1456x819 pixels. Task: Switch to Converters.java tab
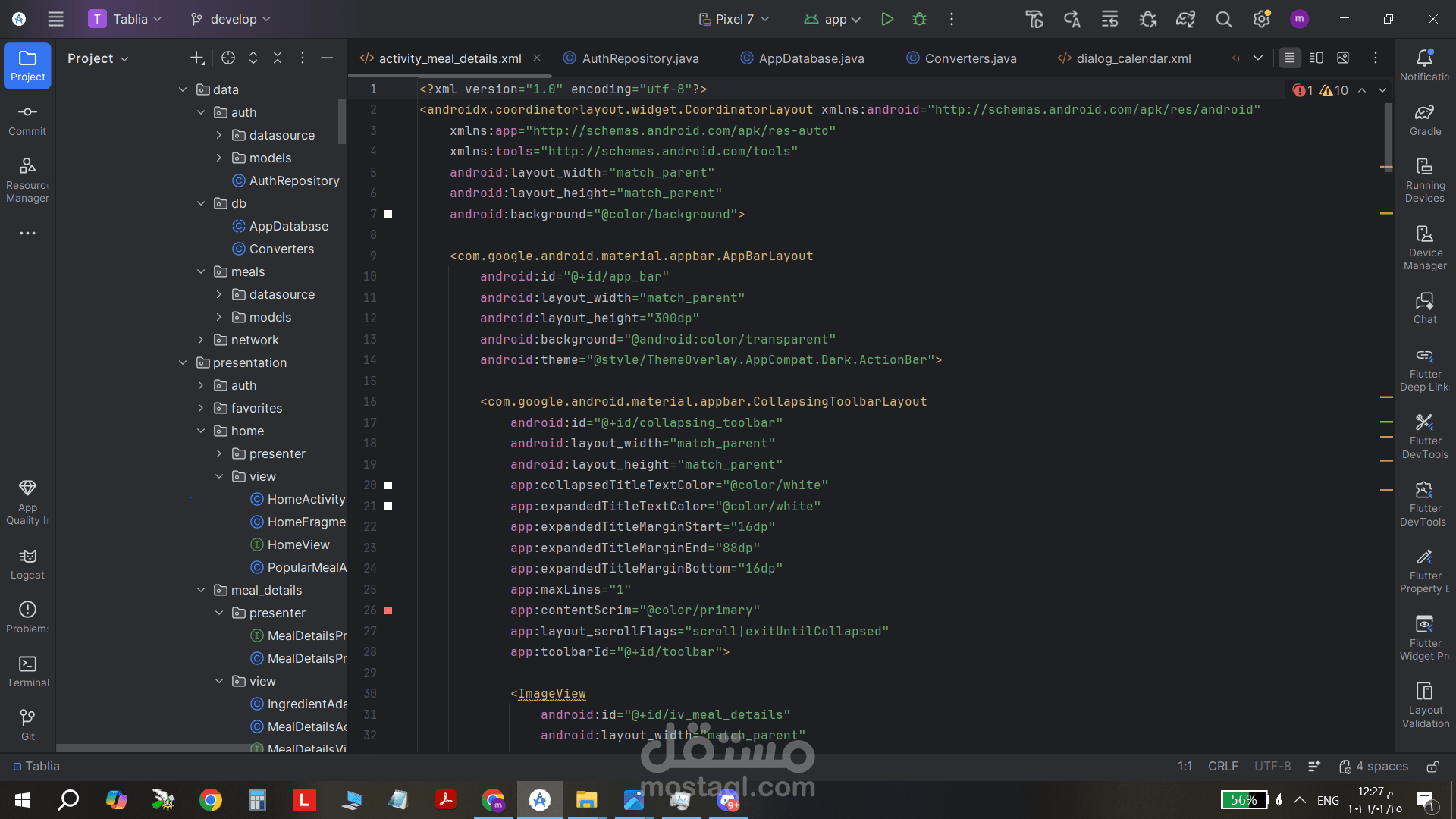click(970, 58)
